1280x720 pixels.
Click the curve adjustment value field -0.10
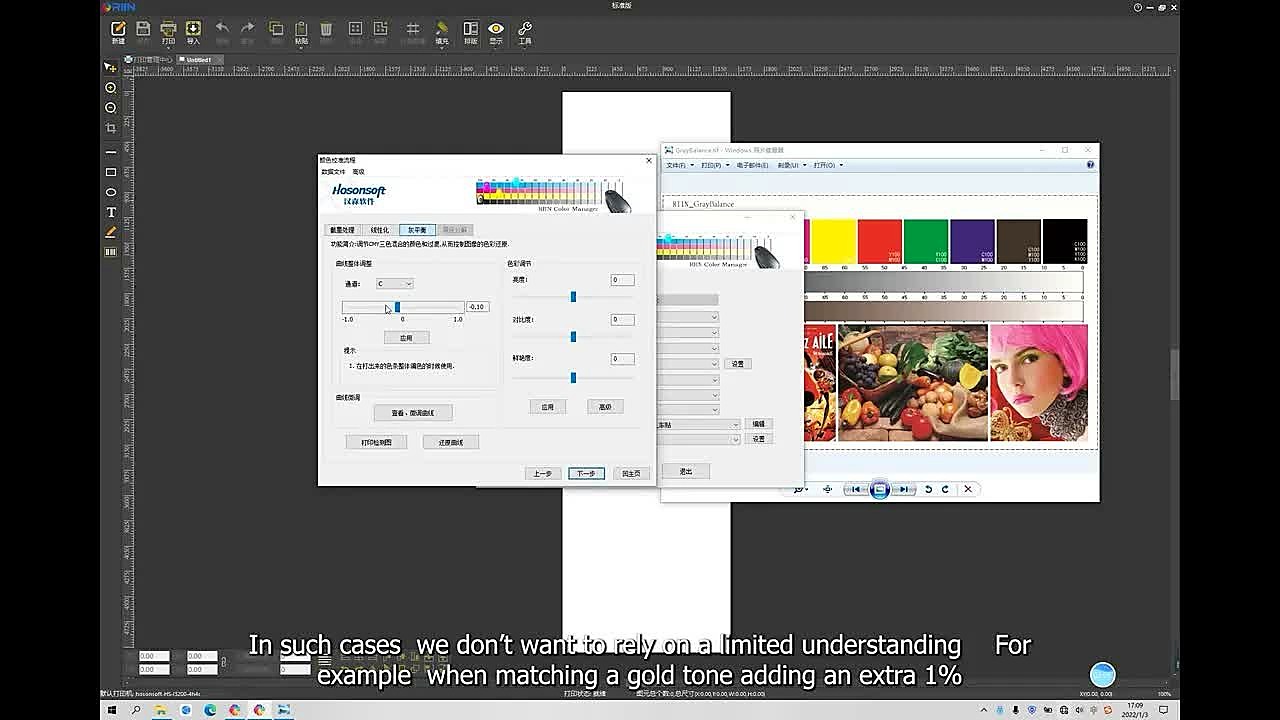(477, 307)
